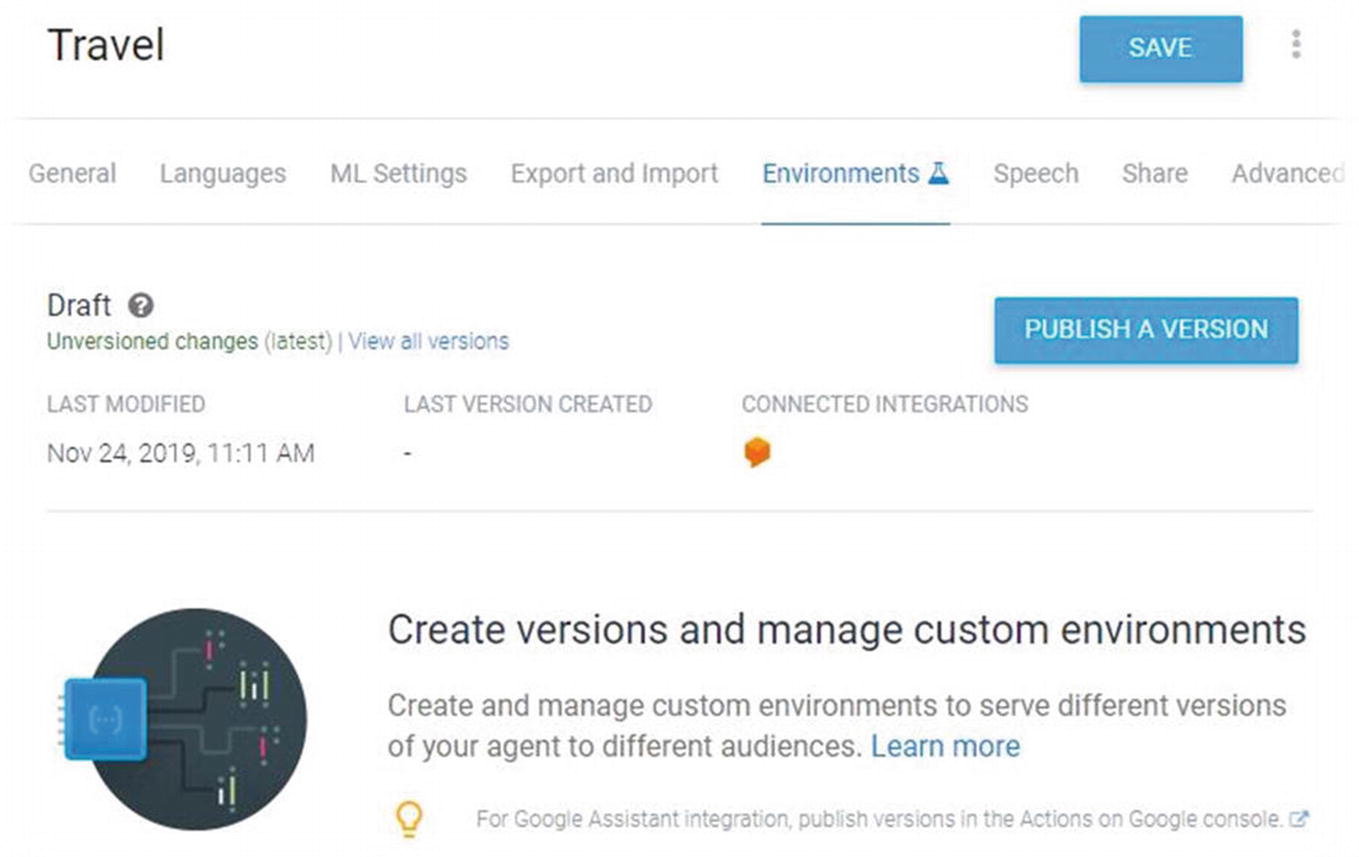Open the three-dot more options menu
The image size is (1359, 857).
tap(1295, 45)
